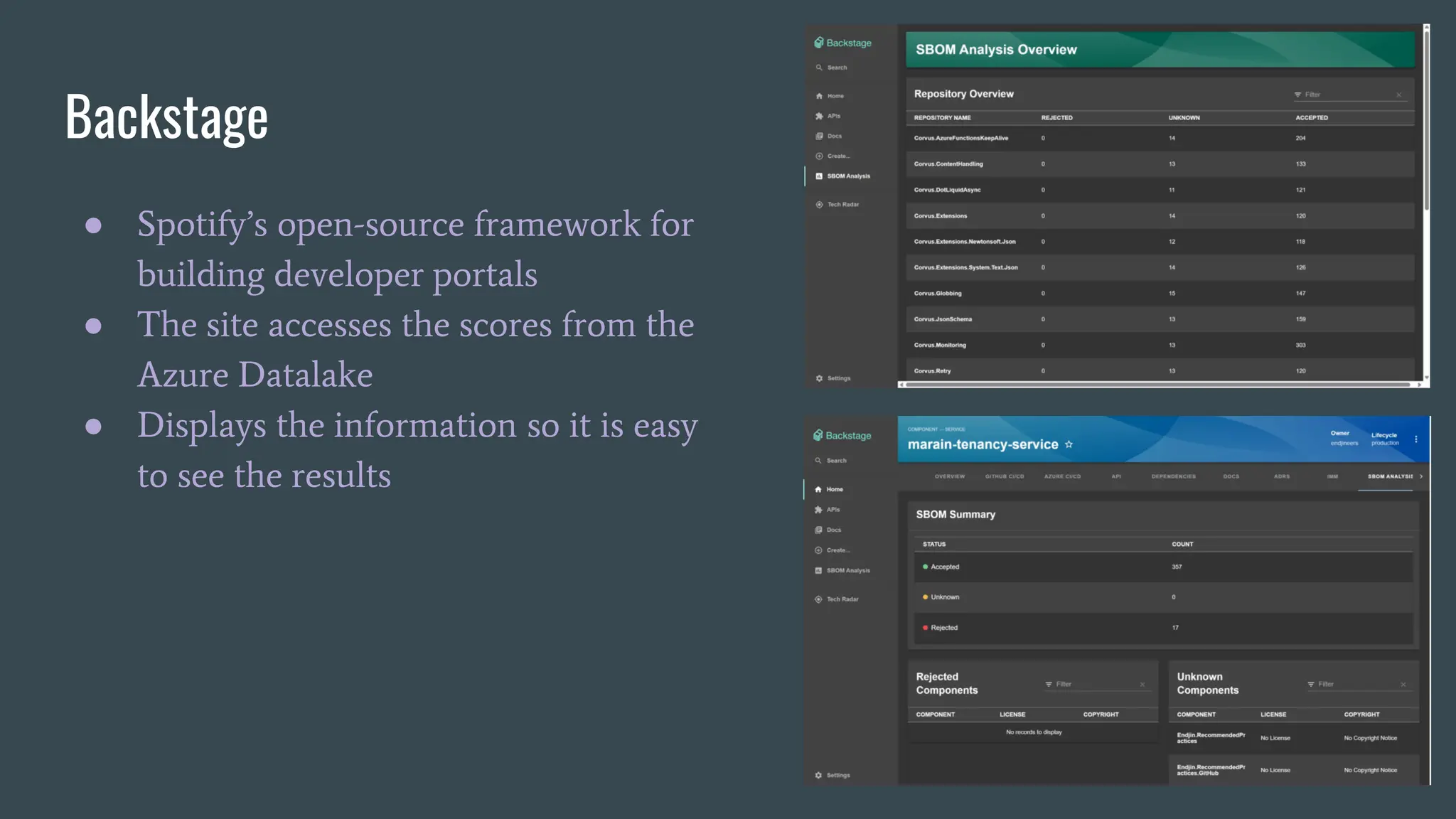The width and height of the screenshot is (1456, 819).
Task: Open Docs icon in bottom sidebar
Action: [818, 530]
